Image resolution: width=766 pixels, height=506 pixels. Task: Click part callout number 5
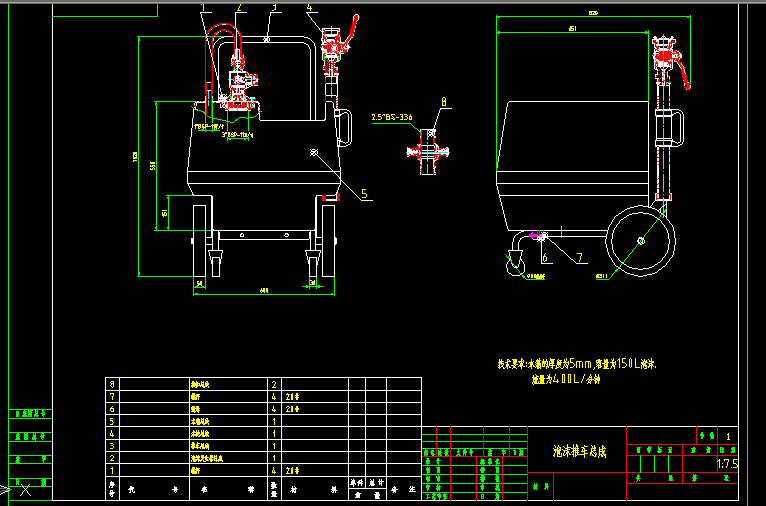click(364, 194)
